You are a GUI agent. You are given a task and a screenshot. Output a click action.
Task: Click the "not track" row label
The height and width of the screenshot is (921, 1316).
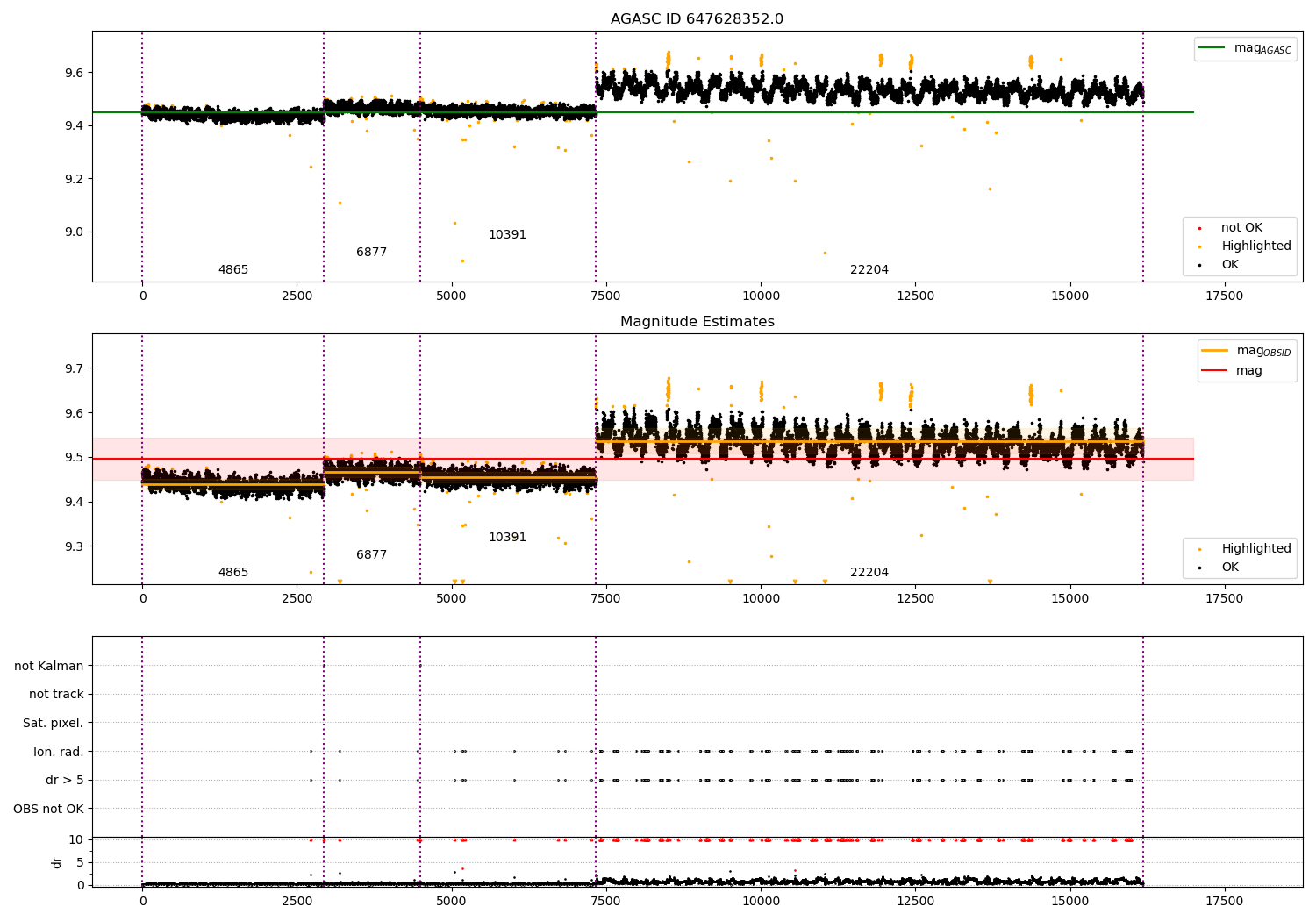[56, 695]
